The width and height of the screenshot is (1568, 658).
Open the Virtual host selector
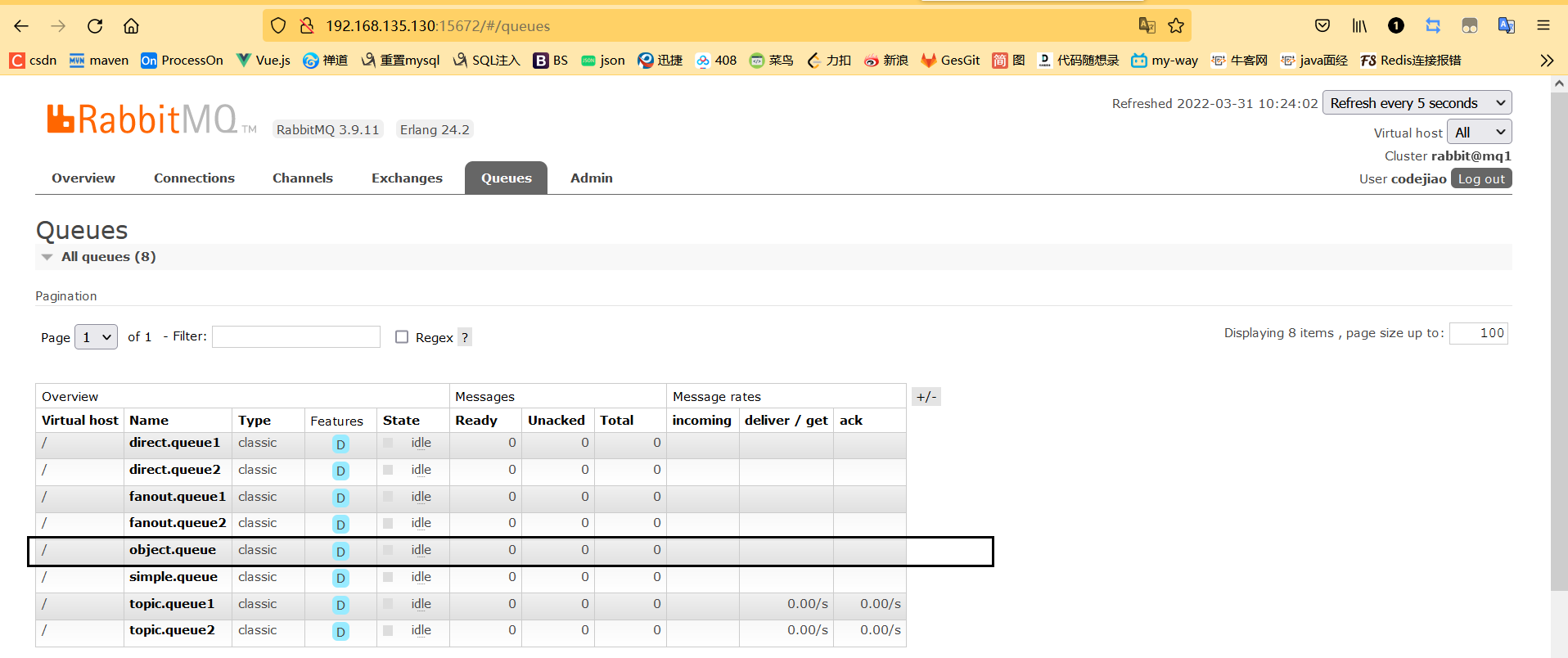[x=1479, y=133]
